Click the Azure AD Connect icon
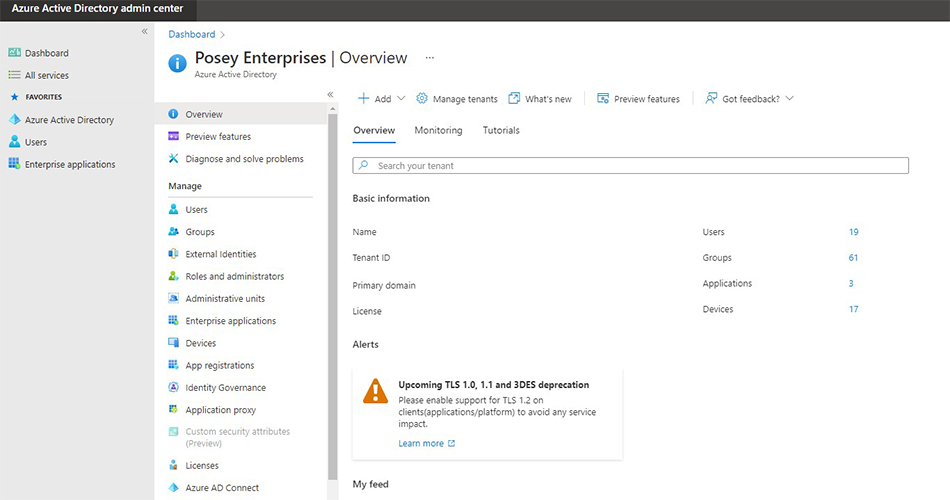Viewport: 950px width, 500px height. pos(173,487)
